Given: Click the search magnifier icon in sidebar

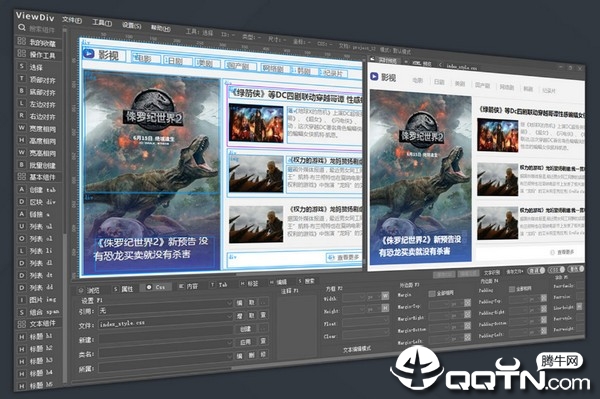Looking at the screenshot, I should pos(22,27).
